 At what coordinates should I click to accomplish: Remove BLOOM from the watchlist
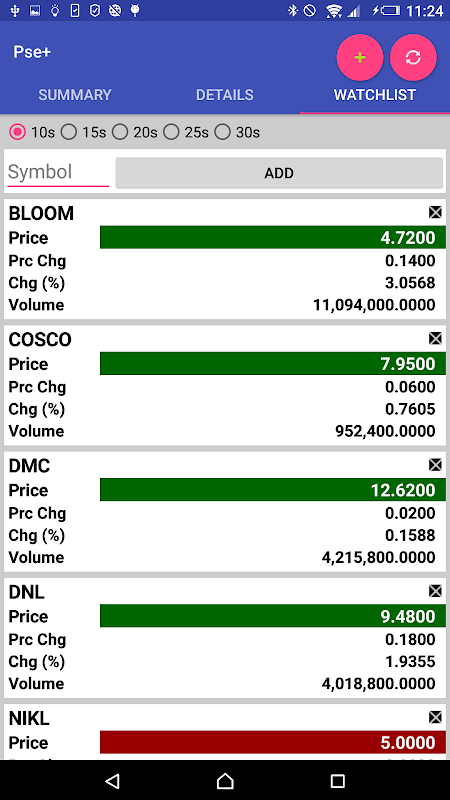[x=435, y=212]
